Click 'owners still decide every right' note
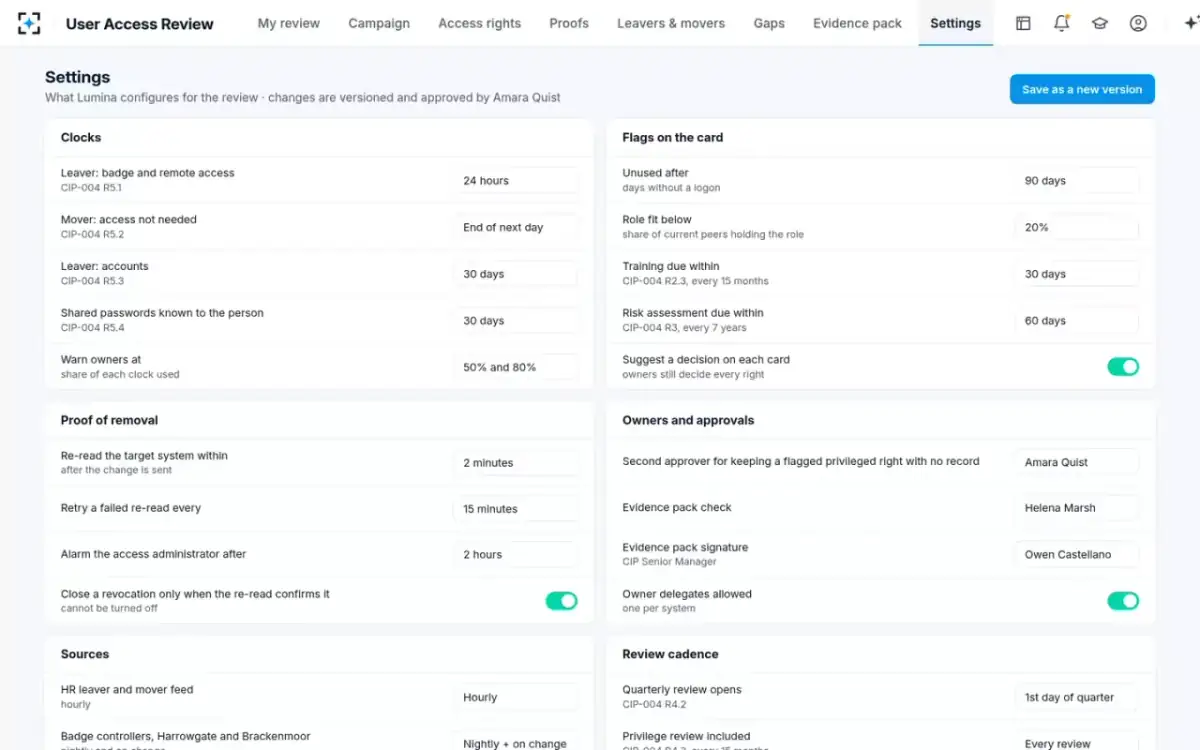The width and height of the screenshot is (1200, 750). coord(693,374)
